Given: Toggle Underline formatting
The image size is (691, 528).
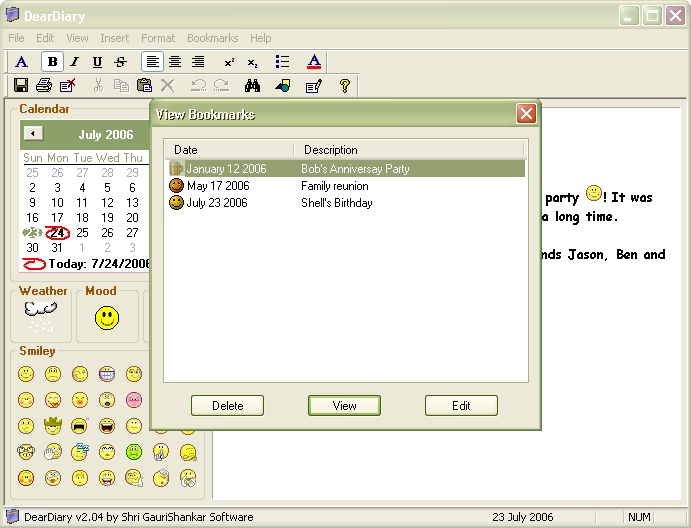Looking at the screenshot, I should coord(97,62).
